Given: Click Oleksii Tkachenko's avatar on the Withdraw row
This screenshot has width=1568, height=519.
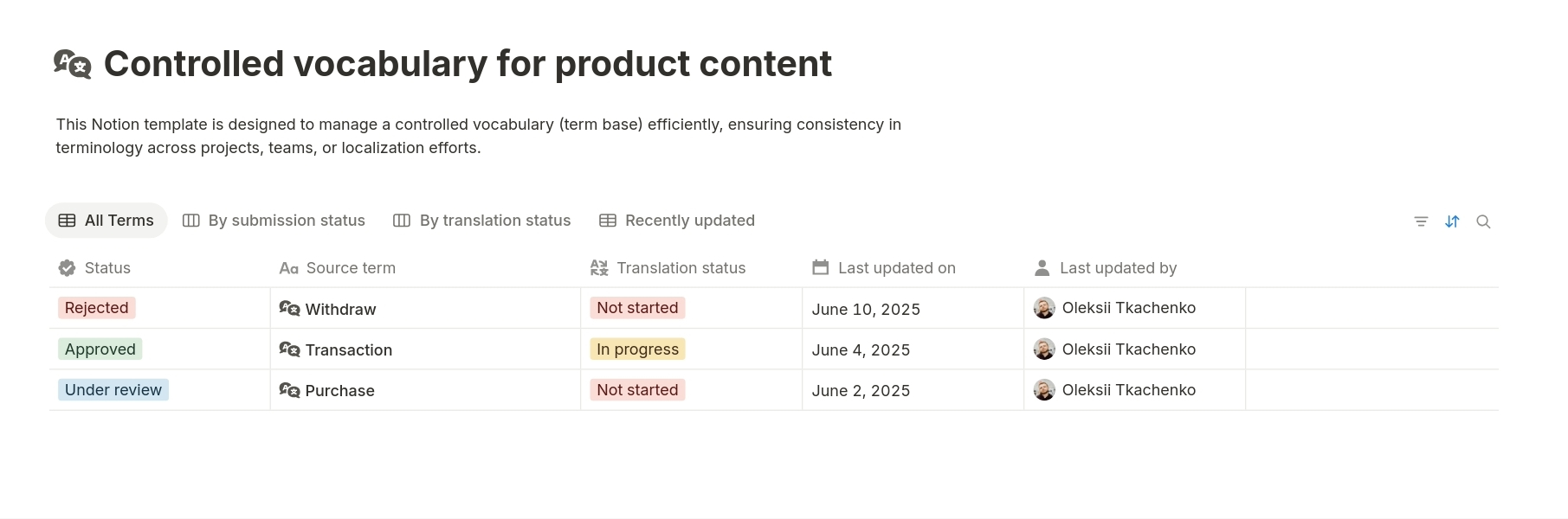Looking at the screenshot, I should (1044, 307).
